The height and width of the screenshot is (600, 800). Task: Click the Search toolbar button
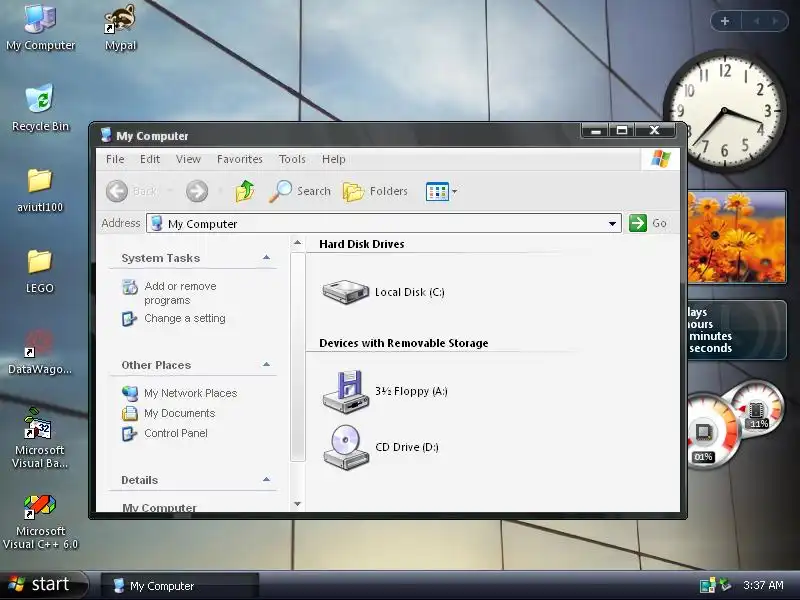tap(300, 191)
